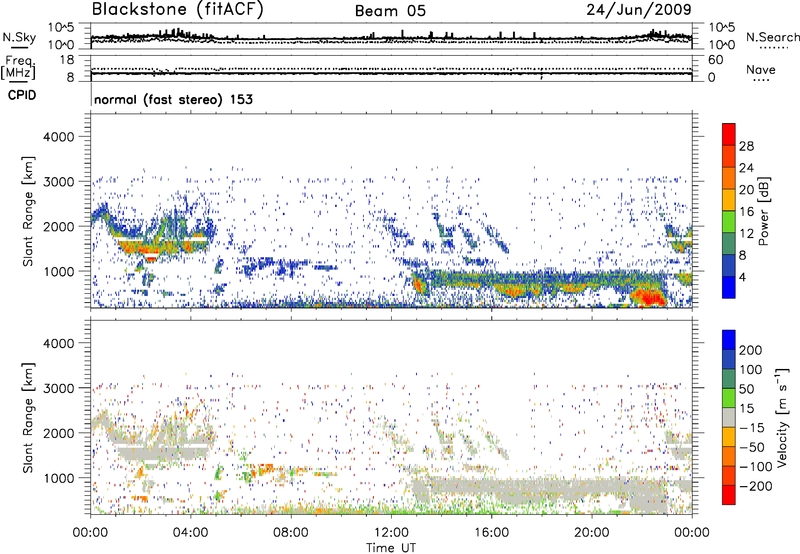Click the "04:00" time axis tick label
This screenshot has height=554, width=800.
pos(191,533)
